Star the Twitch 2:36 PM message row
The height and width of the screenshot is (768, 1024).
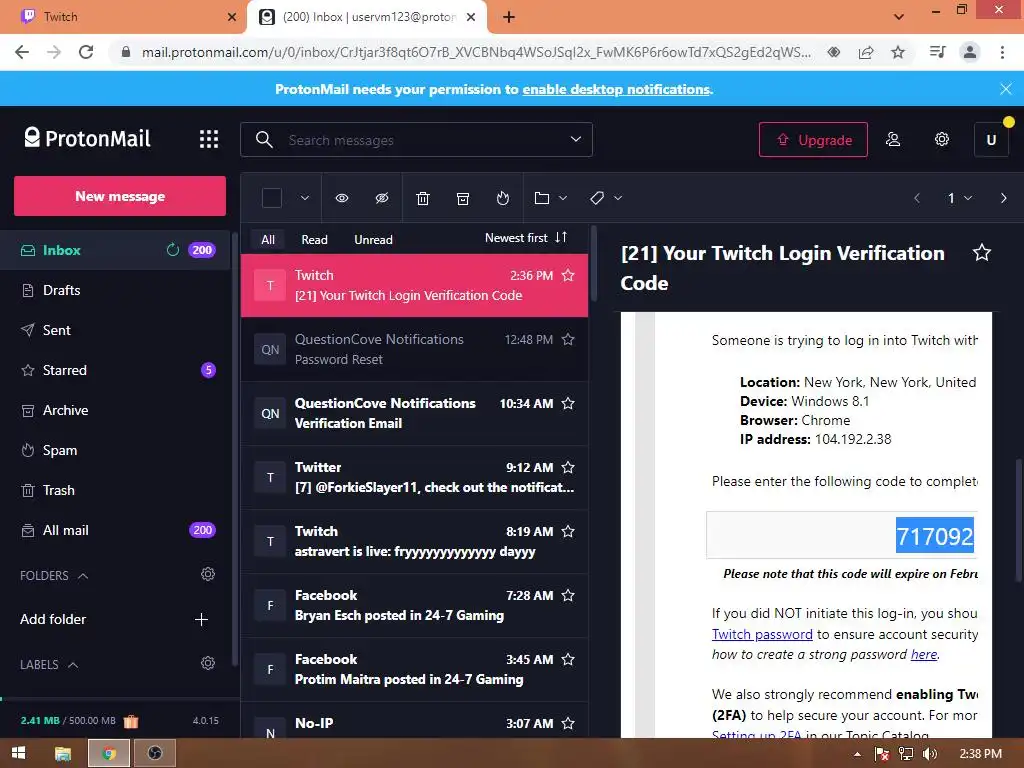(x=568, y=275)
